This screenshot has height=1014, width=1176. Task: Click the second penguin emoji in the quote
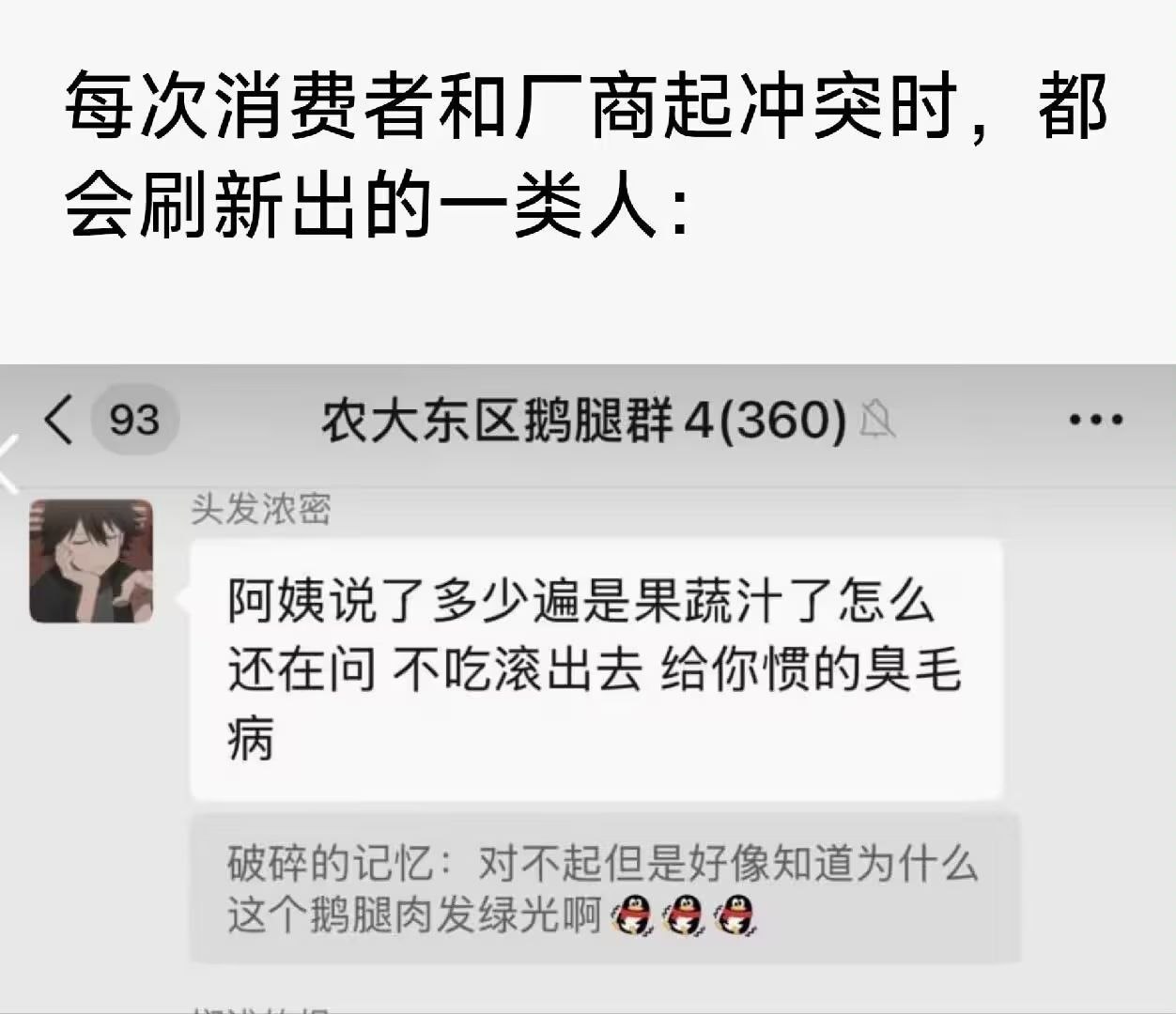coord(683,914)
